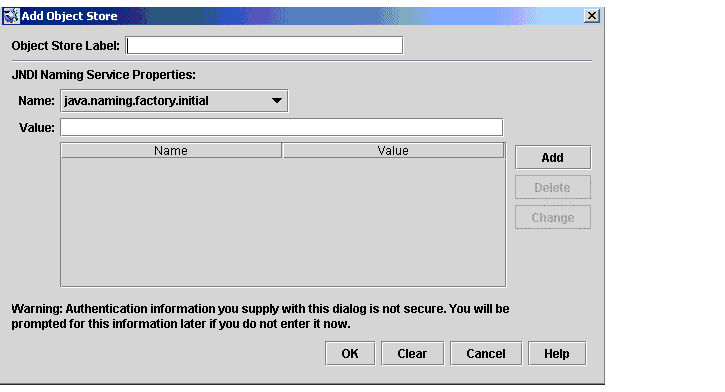Image resolution: width=725 pixels, height=392 pixels.
Task: Click the Add button
Action: tap(553, 158)
